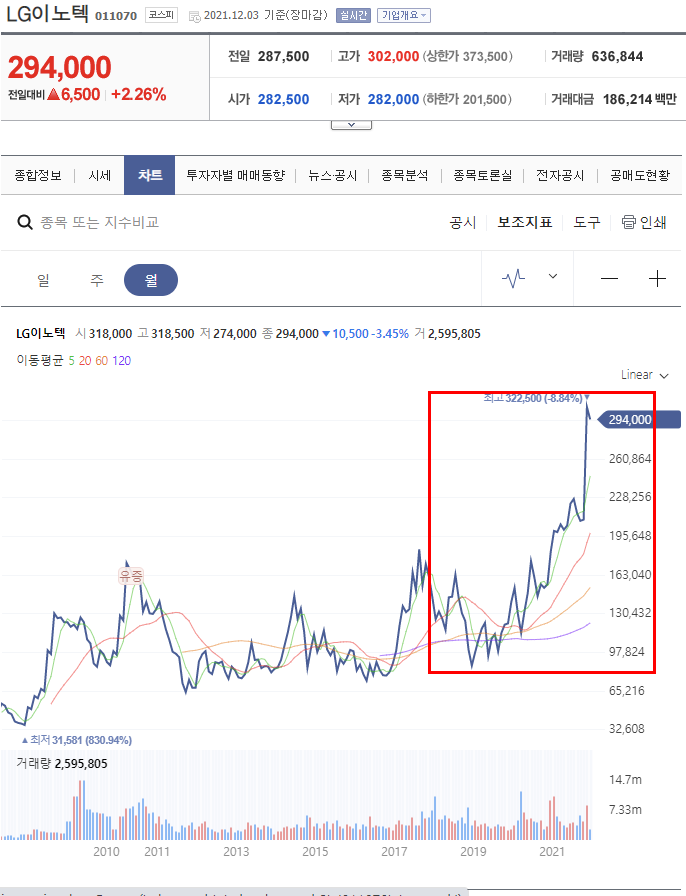Click the 260,864 price axis label

click(x=630, y=459)
